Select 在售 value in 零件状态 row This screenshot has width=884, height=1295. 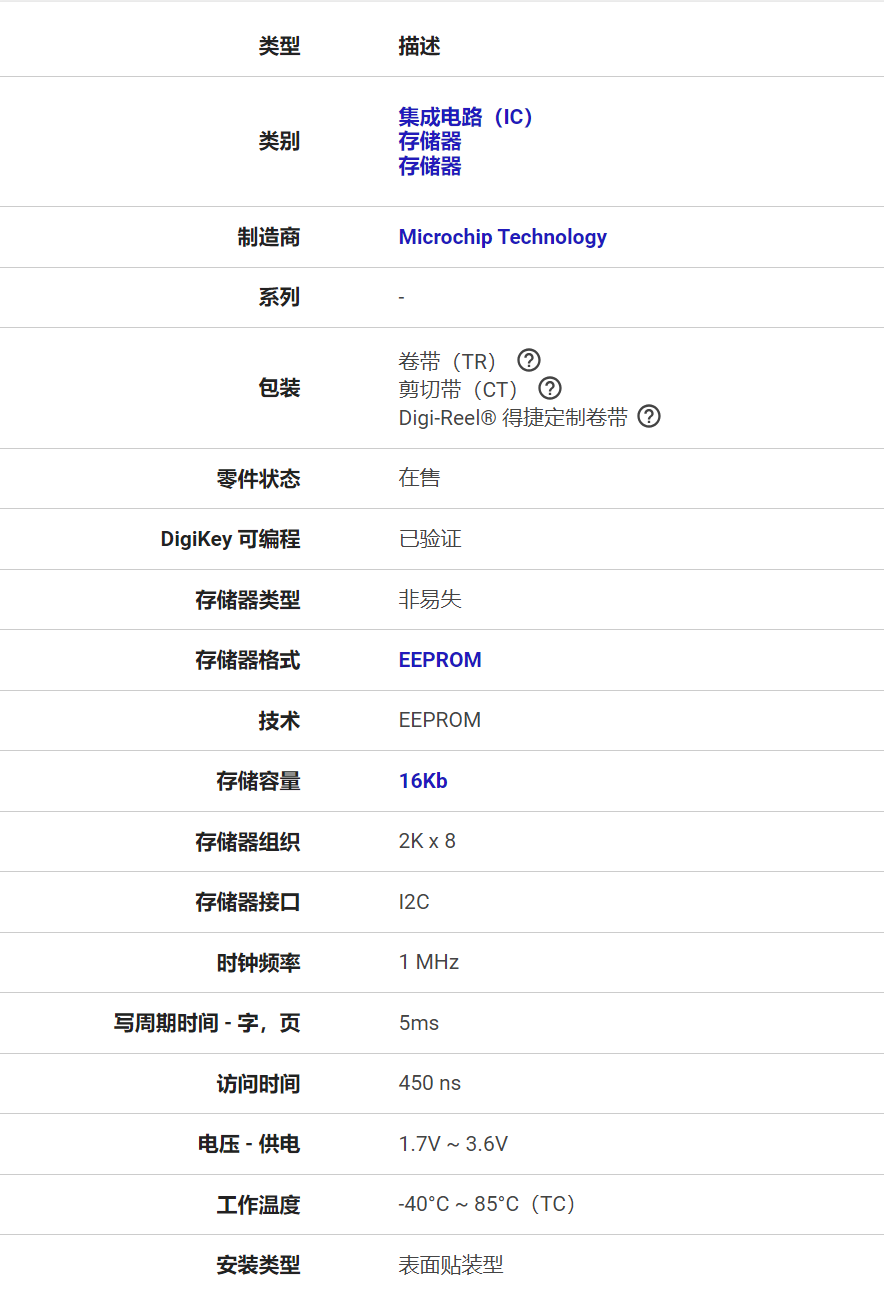pos(419,478)
